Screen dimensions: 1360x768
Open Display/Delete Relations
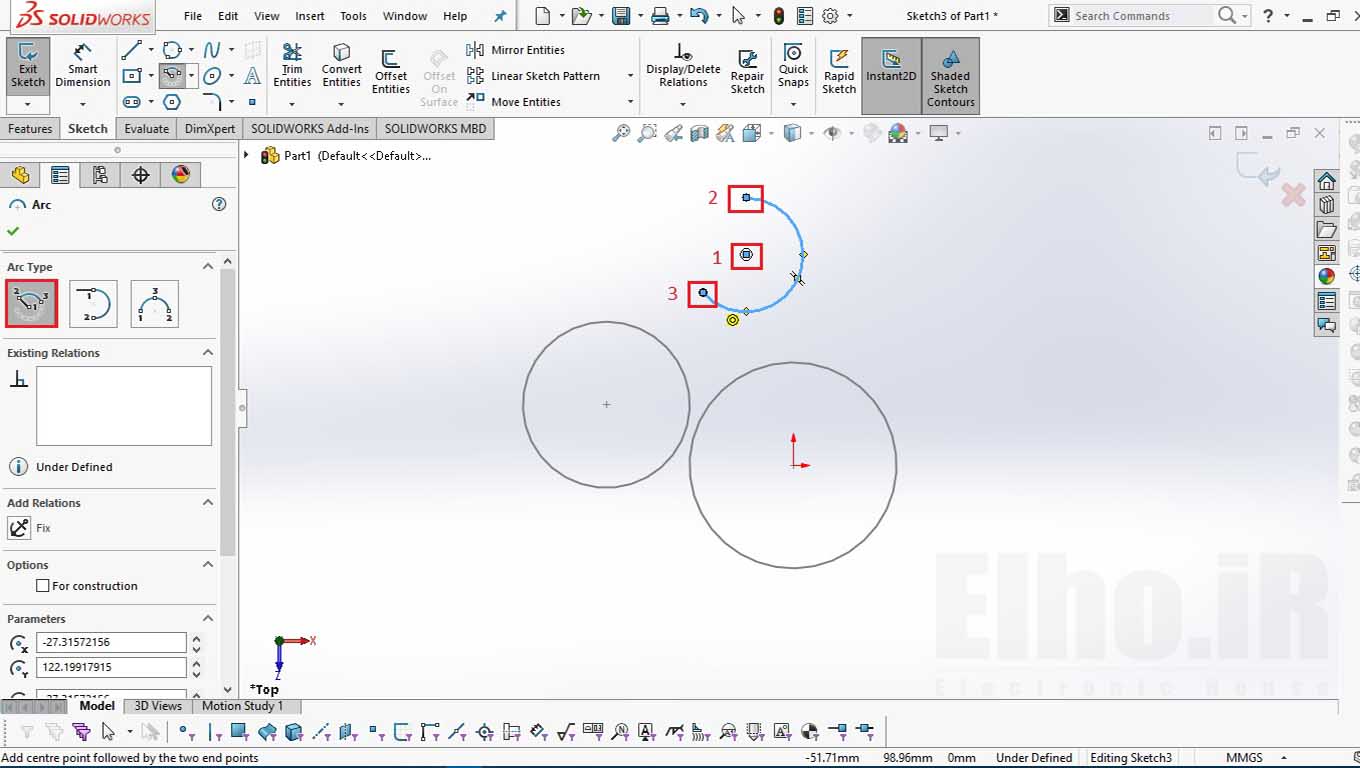pyautogui.click(x=683, y=66)
